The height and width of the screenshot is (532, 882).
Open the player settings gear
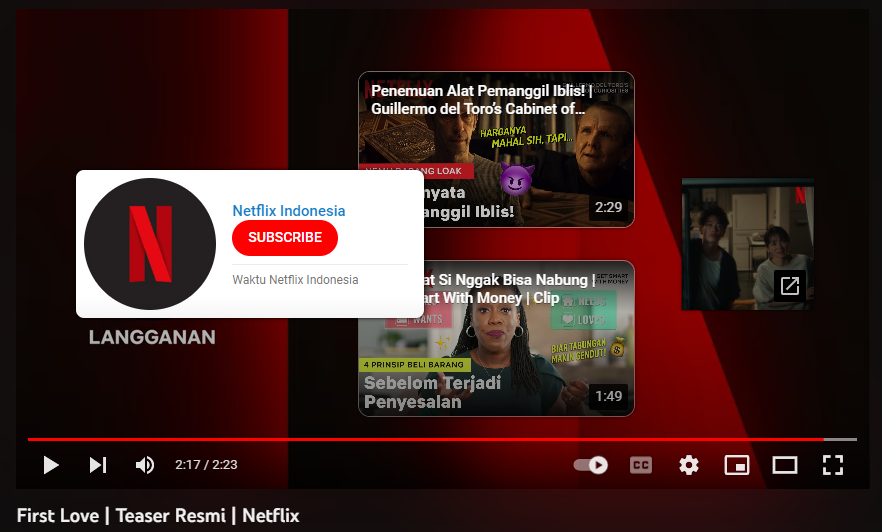tap(688, 465)
